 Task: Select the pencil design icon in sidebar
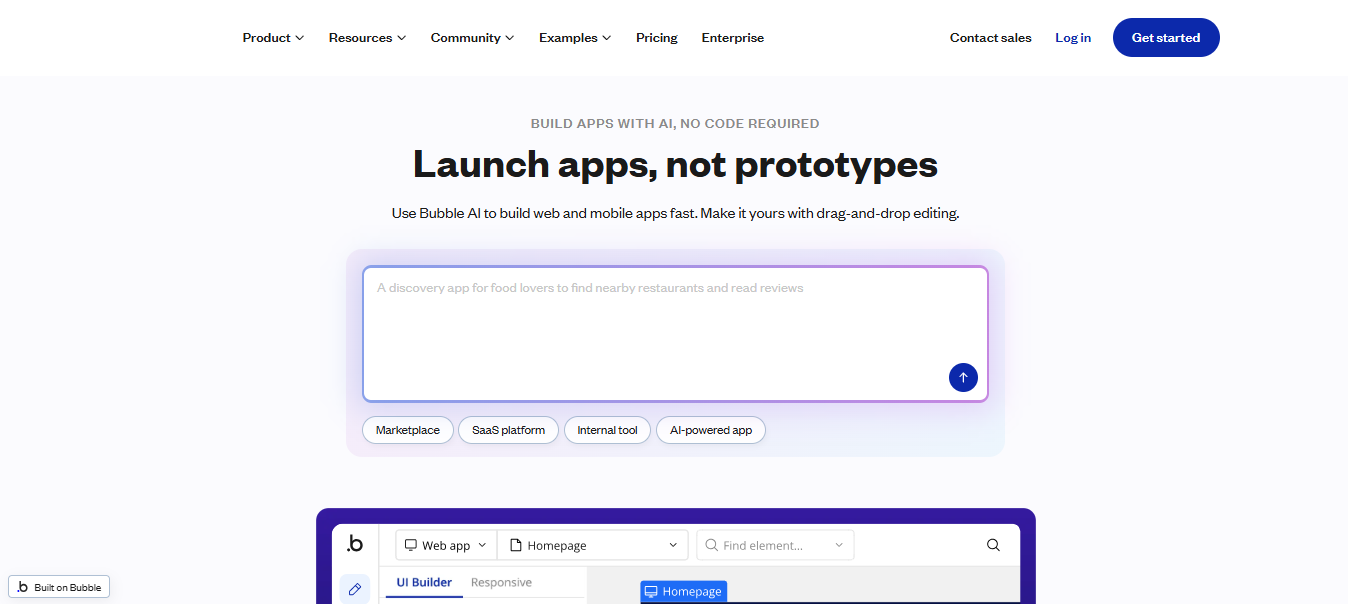pos(354,589)
